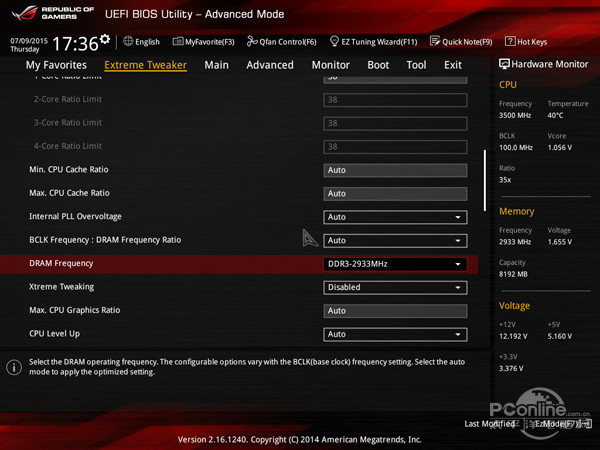Click the EzMode exit icon at bottom right
The image size is (600, 450).
pyautogui.click(x=586, y=424)
